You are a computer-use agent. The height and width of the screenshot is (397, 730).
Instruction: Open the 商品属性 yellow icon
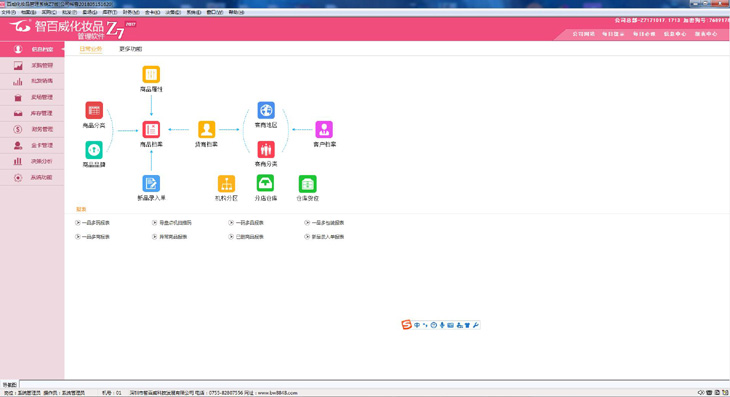[151, 74]
